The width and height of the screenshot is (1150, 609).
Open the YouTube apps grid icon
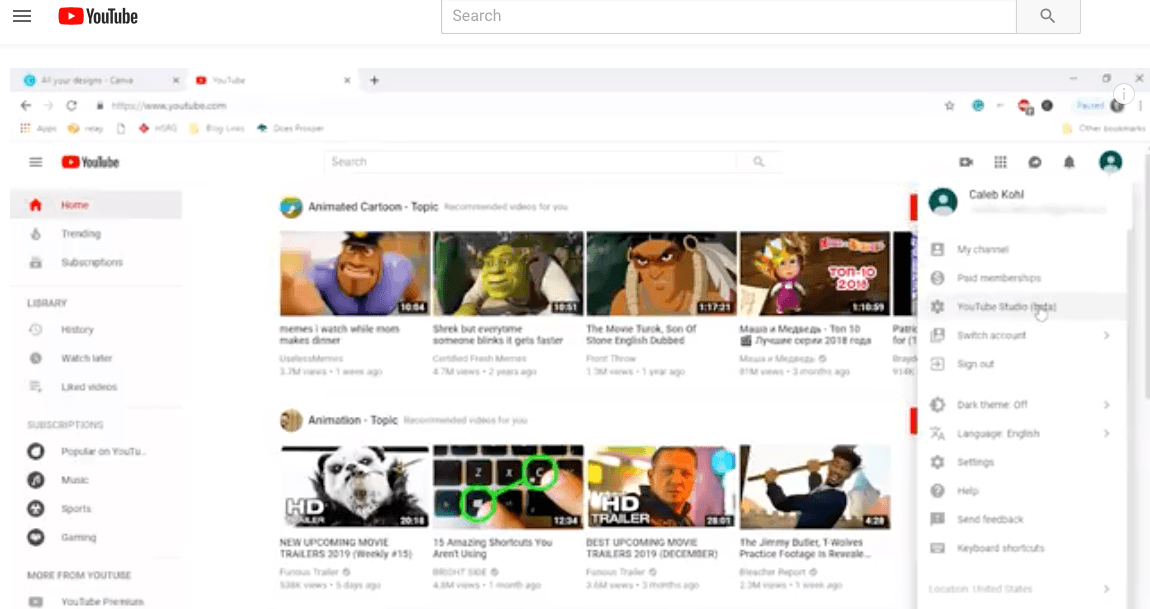point(1000,162)
